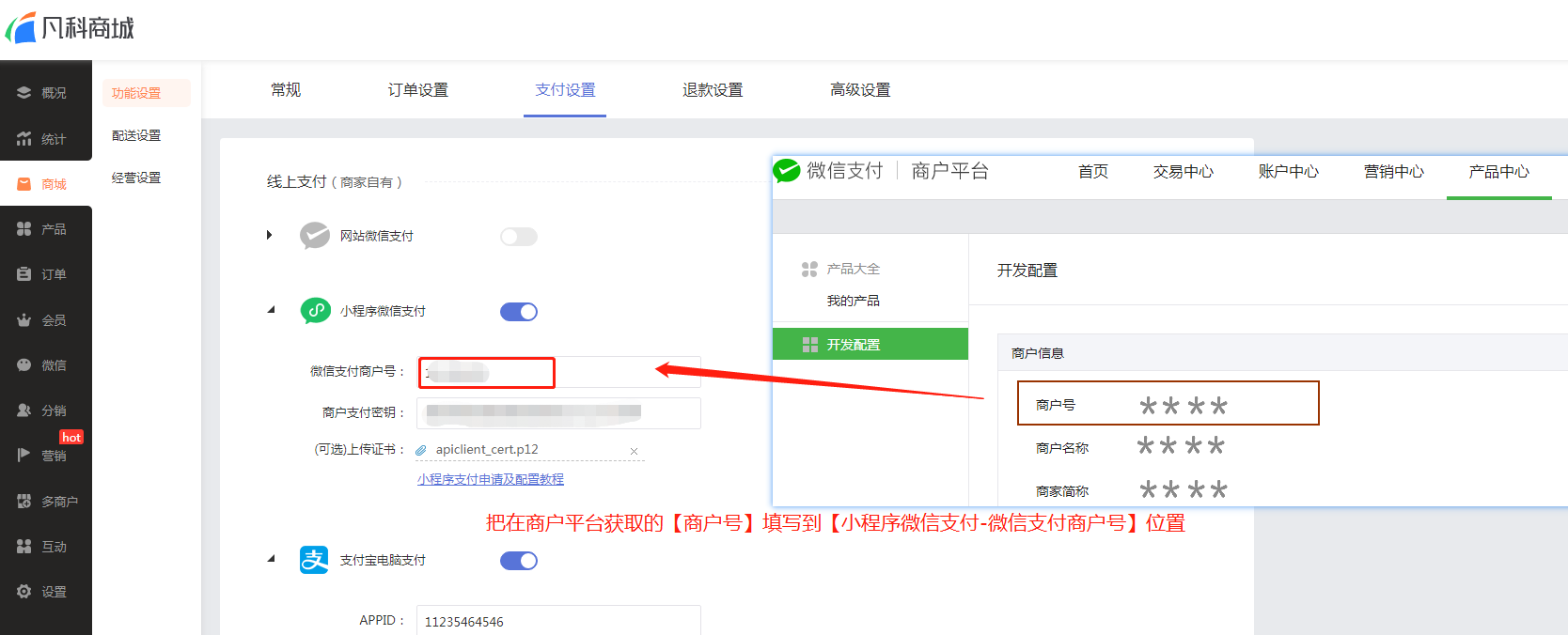Collapse the 小程序微信支付 section arrow
Image resolution: width=1568 pixels, height=635 pixels.
[272, 309]
